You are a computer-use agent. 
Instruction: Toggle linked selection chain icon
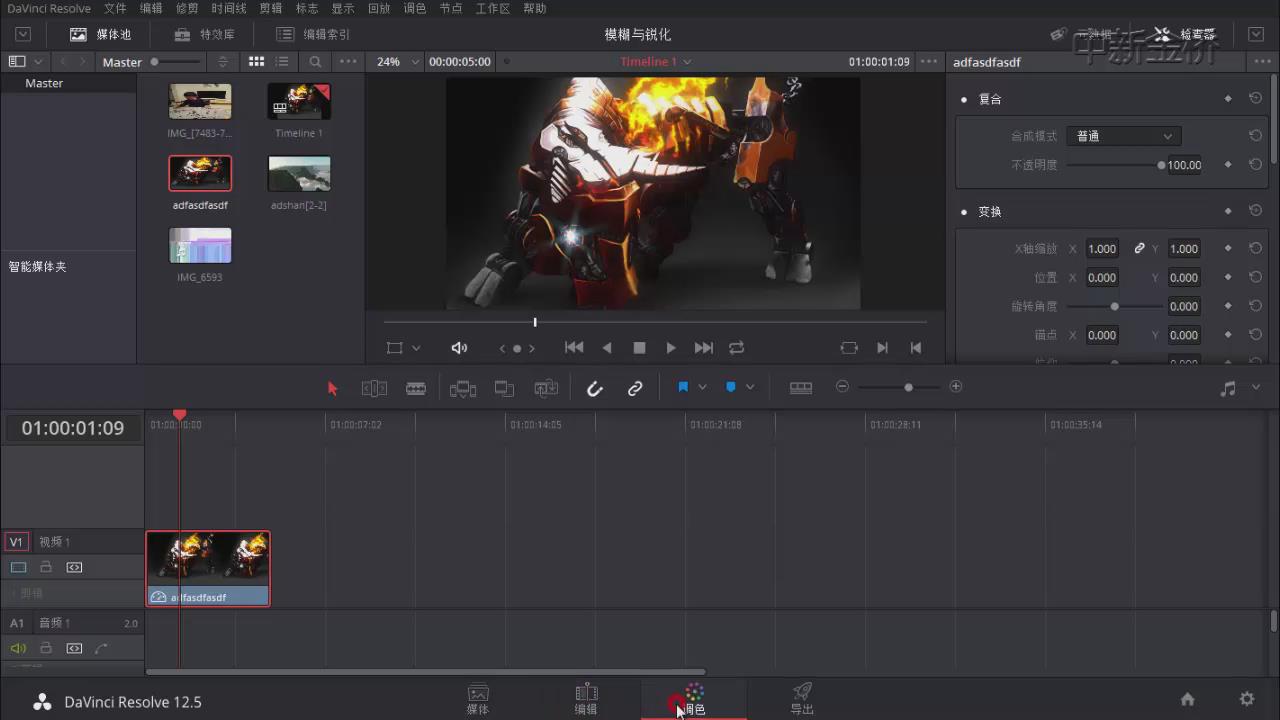tap(635, 388)
